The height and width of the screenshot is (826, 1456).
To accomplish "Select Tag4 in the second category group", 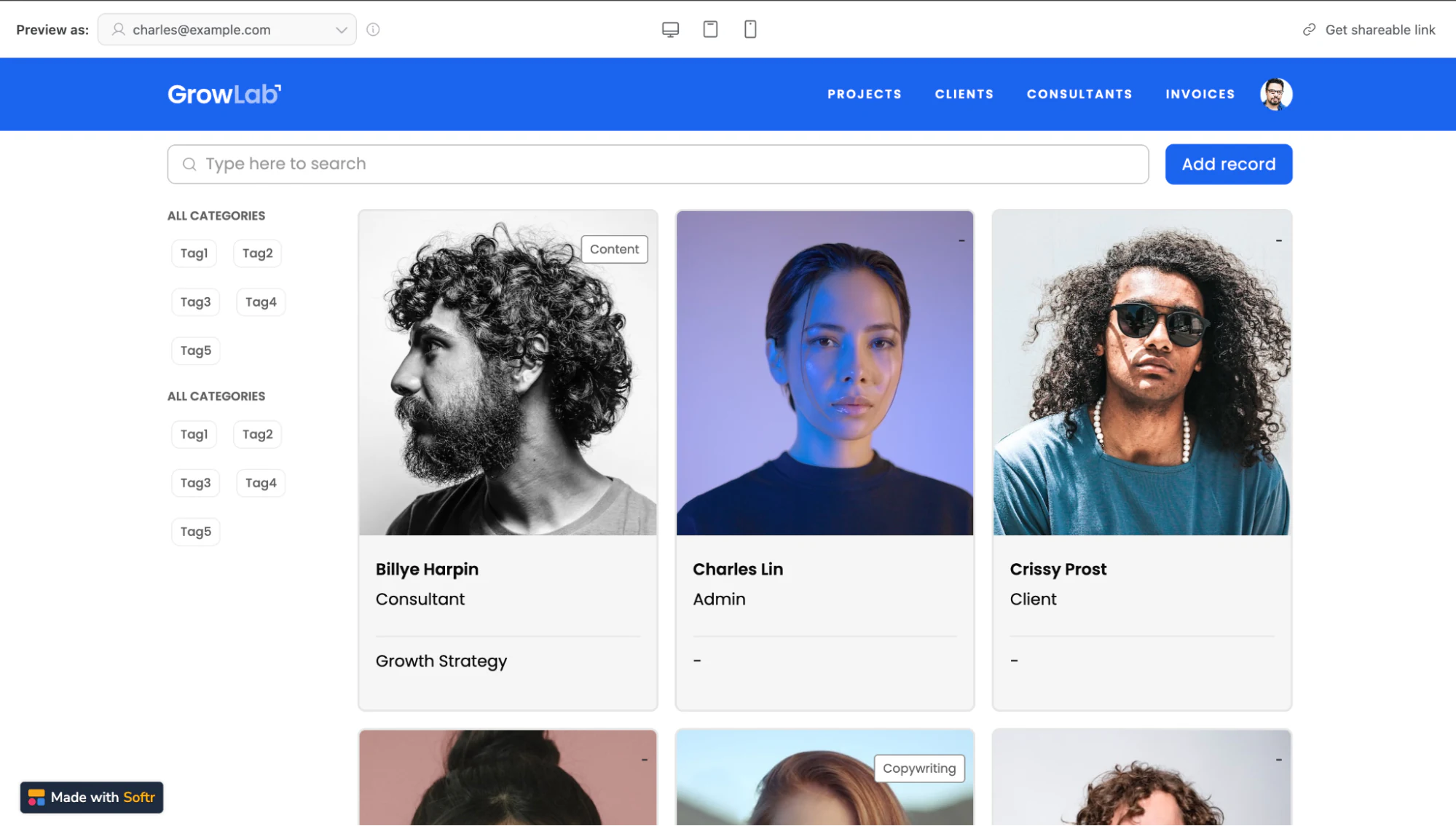I will tap(261, 483).
